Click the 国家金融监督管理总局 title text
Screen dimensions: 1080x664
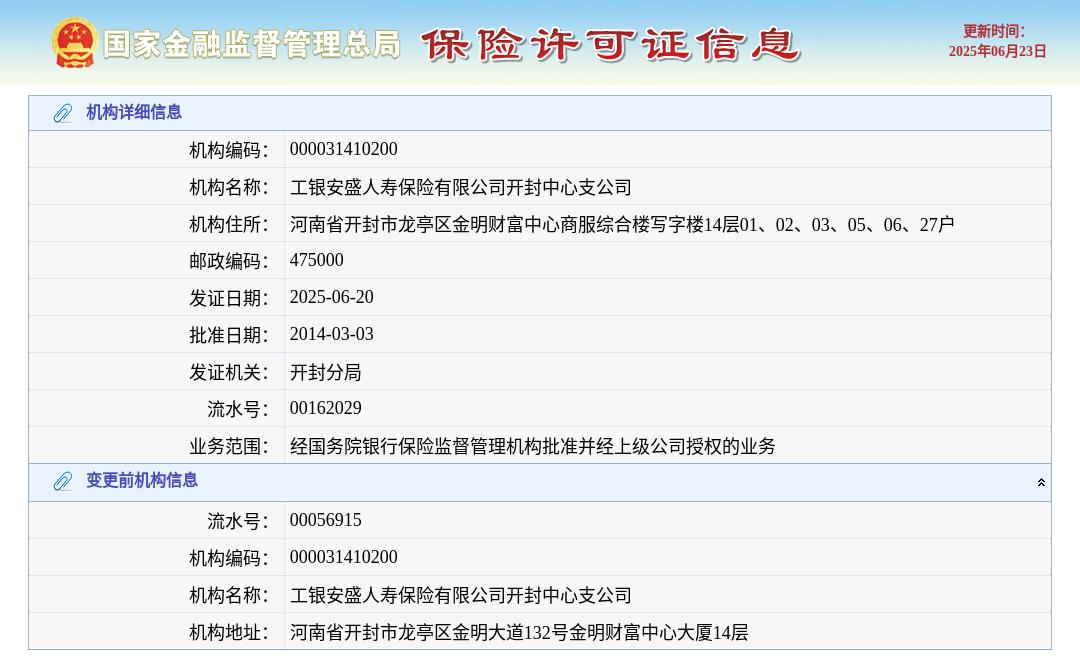(x=252, y=44)
